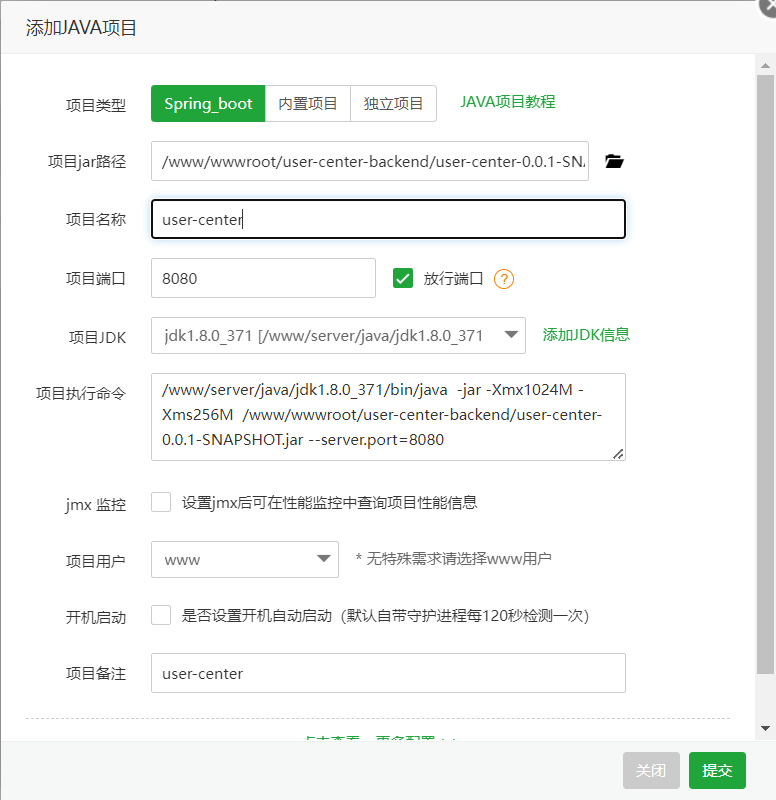Open the 添加JDK信息 link
The width and height of the screenshot is (776, 800).
(586, 335)
